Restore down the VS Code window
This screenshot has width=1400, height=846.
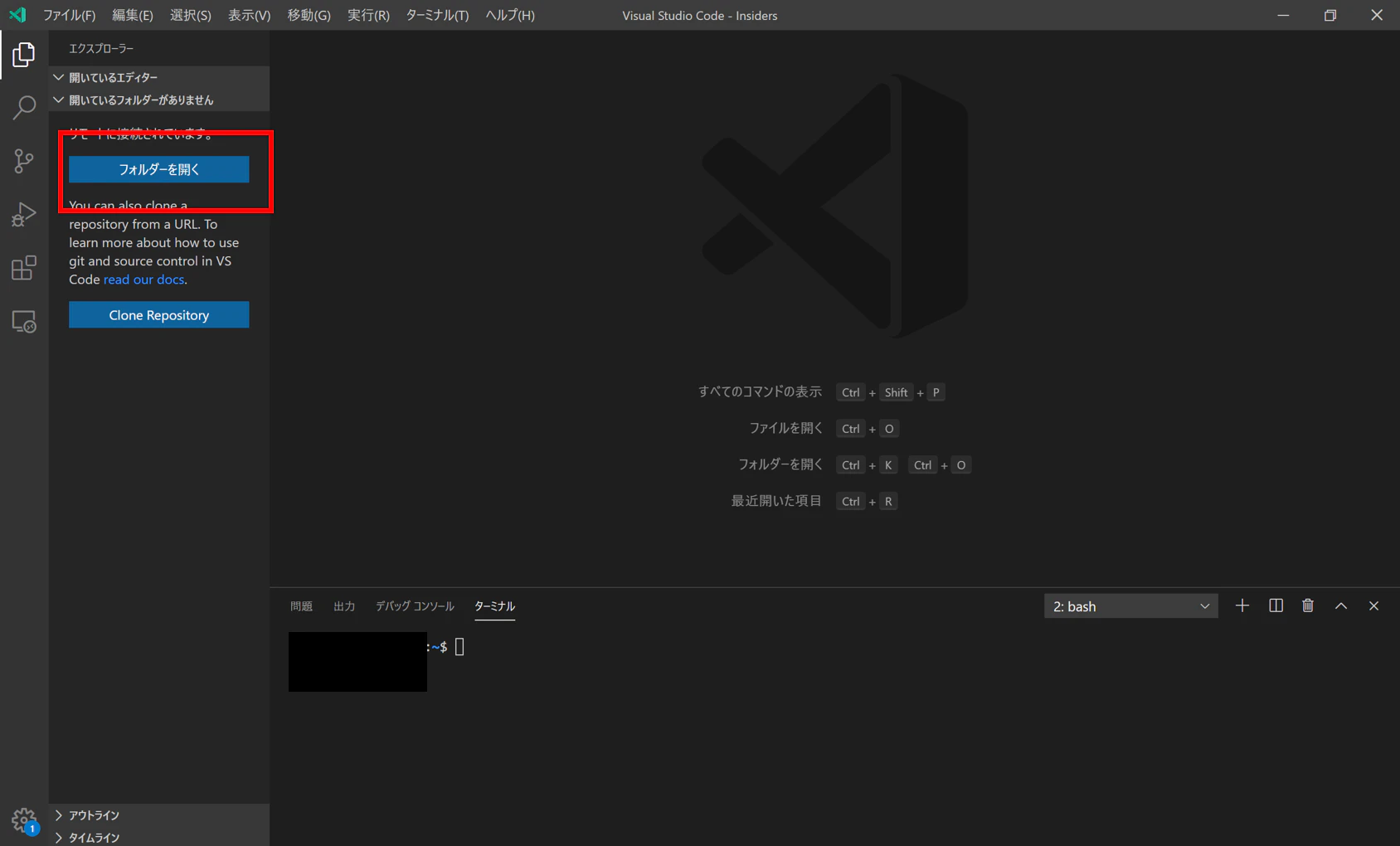click(x=1330, y=15)
